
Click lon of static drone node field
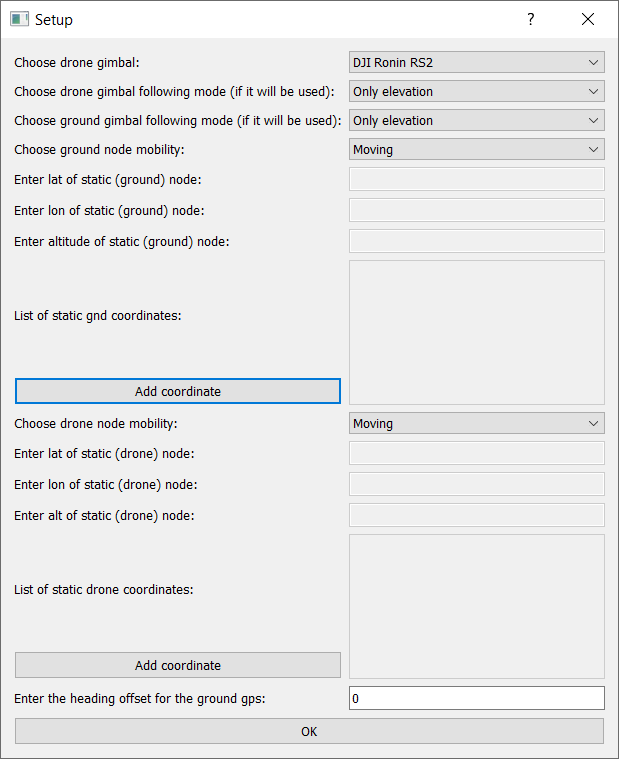[x=476, y=484]
